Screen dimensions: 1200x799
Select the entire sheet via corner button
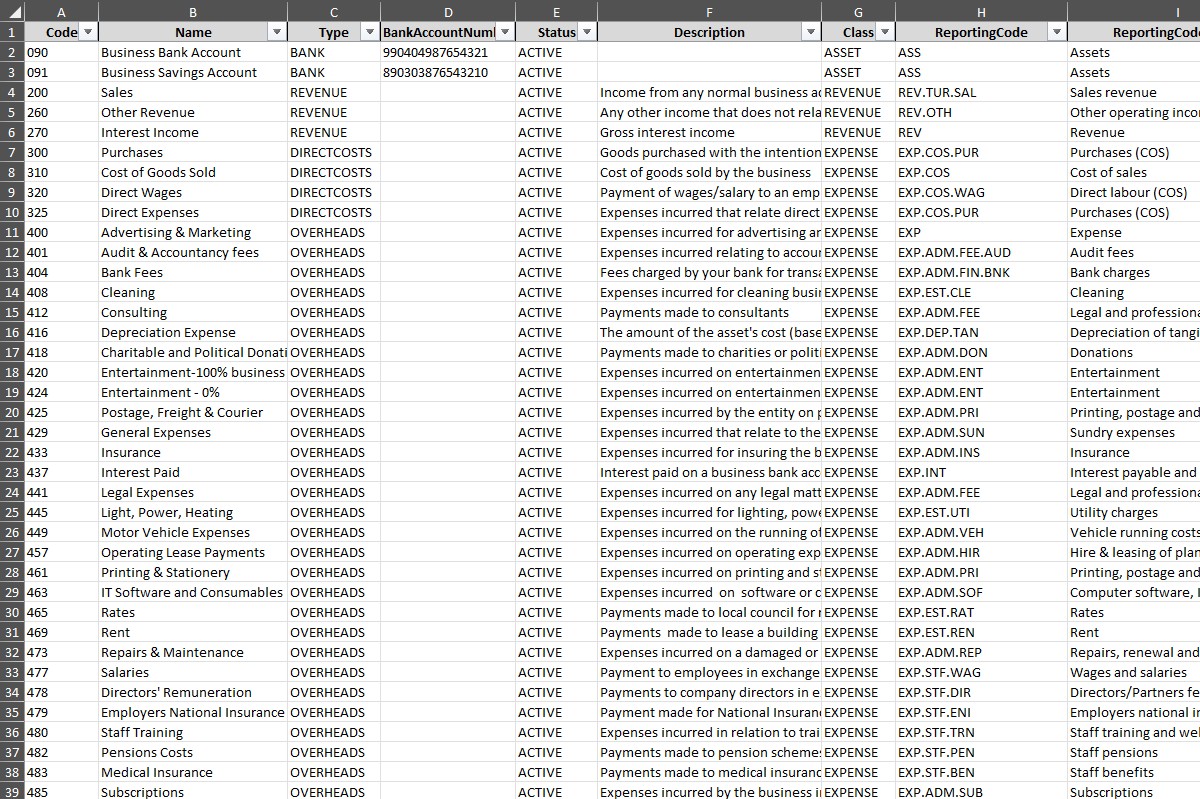[x=11, y=11]
